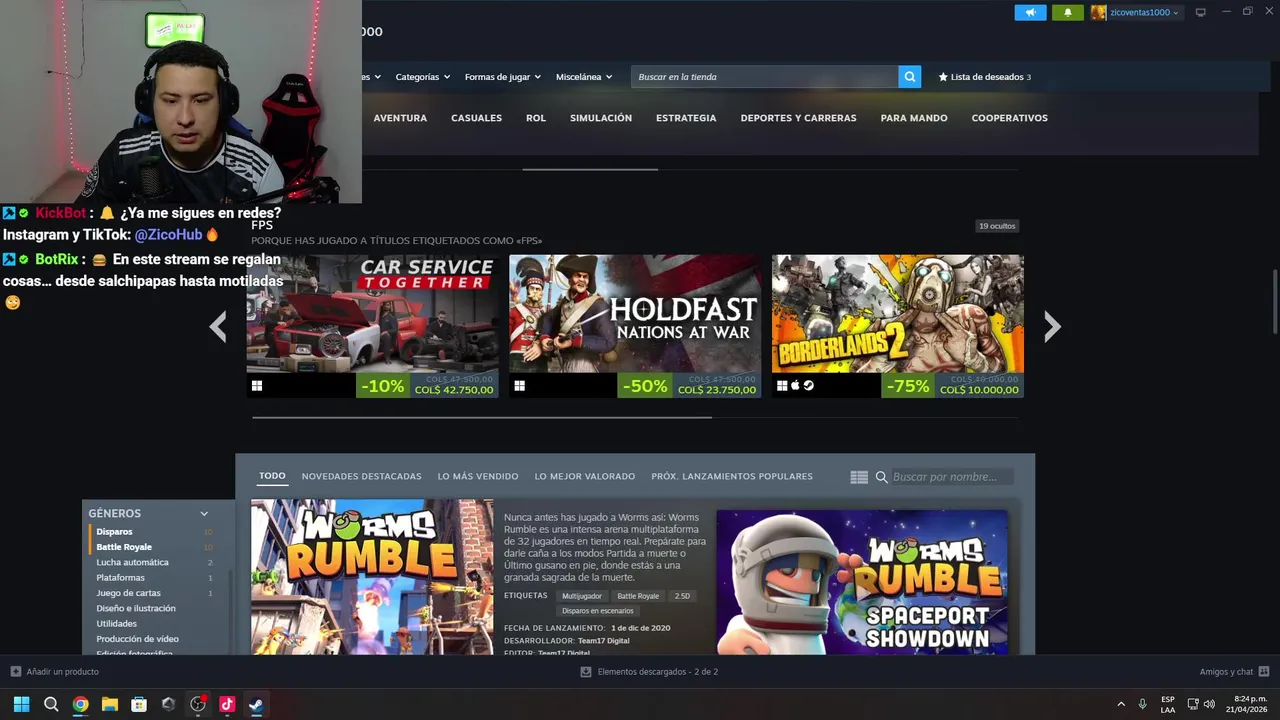Image resolution: width=1280 pixels, height=720 pixels.
Task: Expand the Formas de jugar dropdown
Action: point(502,77)
